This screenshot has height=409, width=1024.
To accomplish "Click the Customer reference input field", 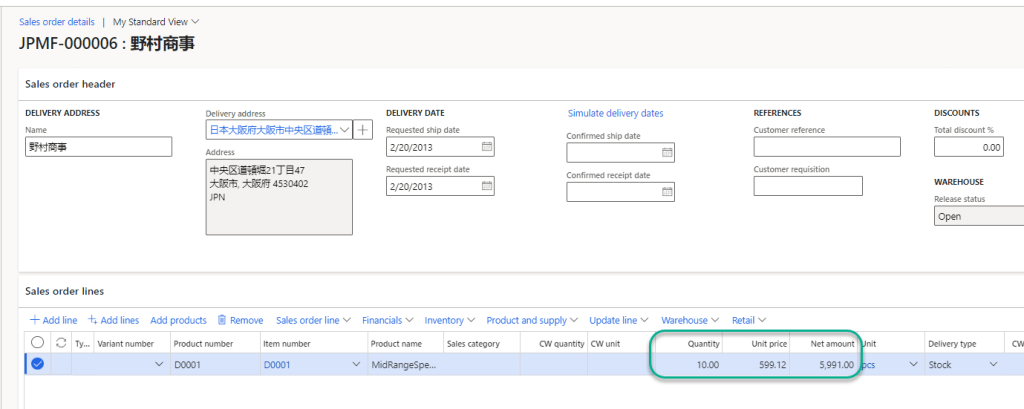I will (x=826, y=147).
